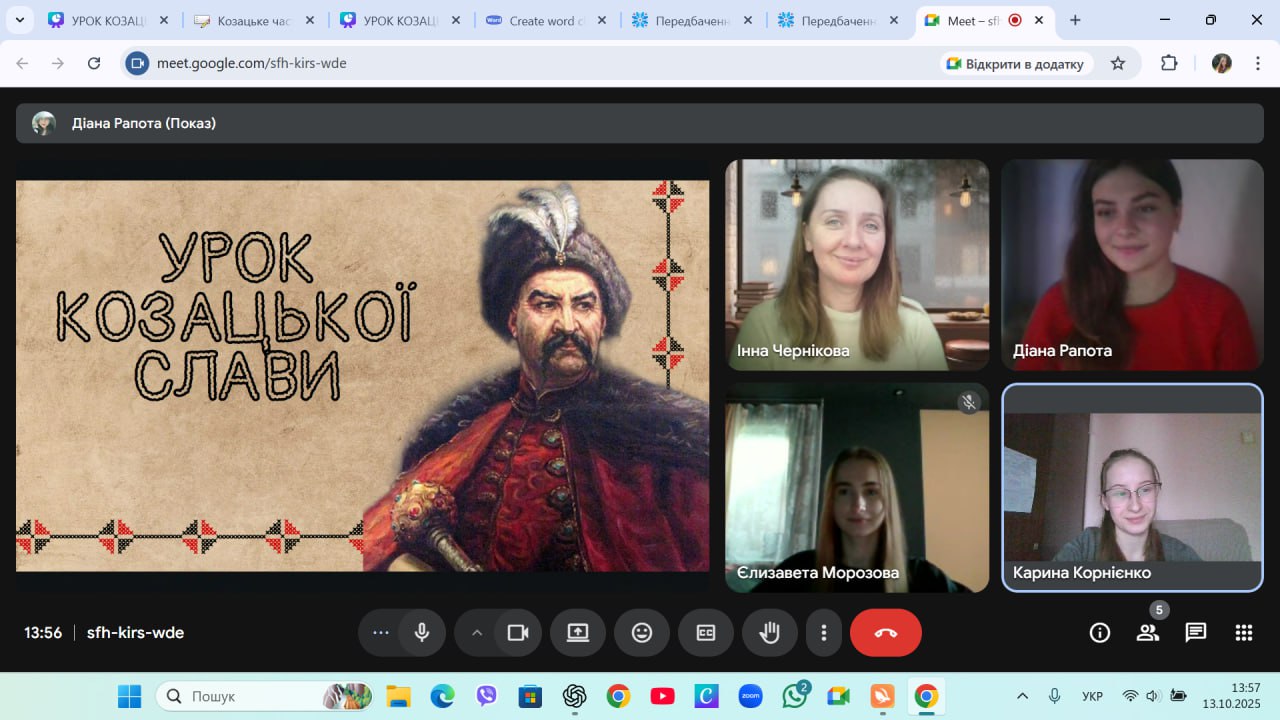
Task: Toggle the camera on or off
Action: coord(518,632)
